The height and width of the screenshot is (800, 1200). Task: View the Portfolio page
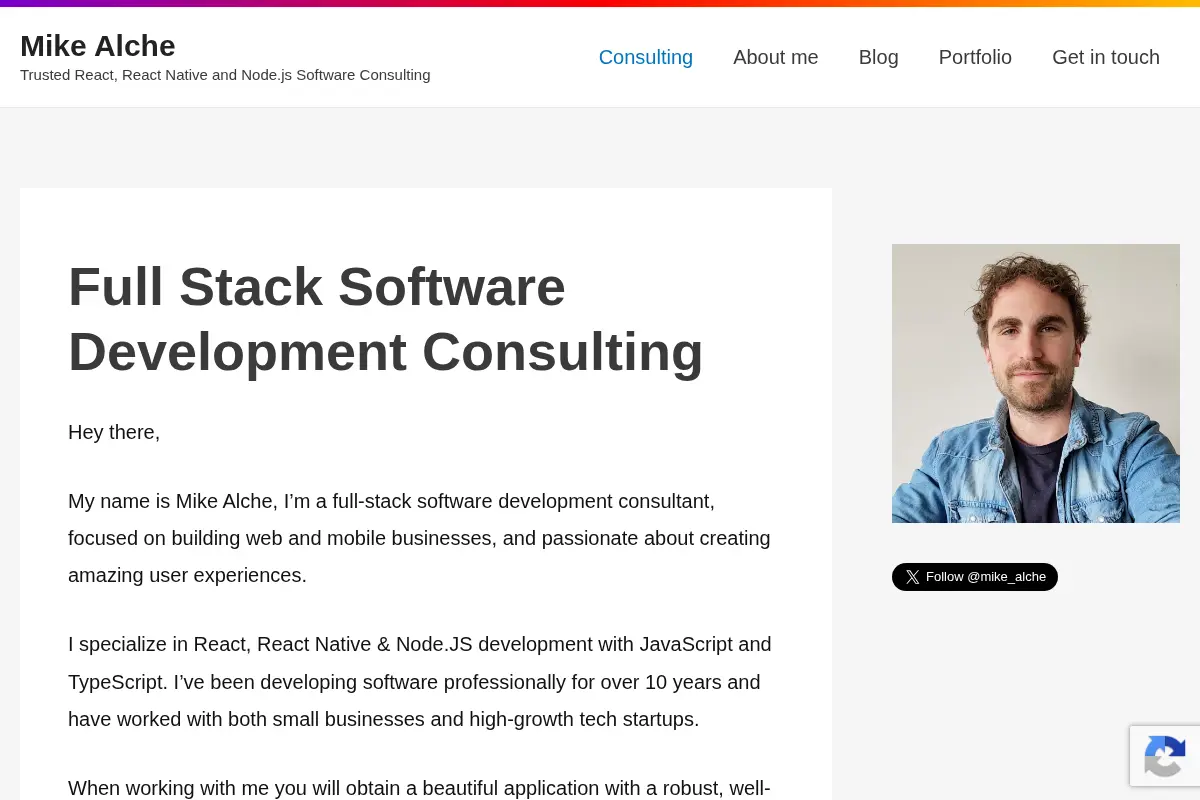(x=975, y=57)
